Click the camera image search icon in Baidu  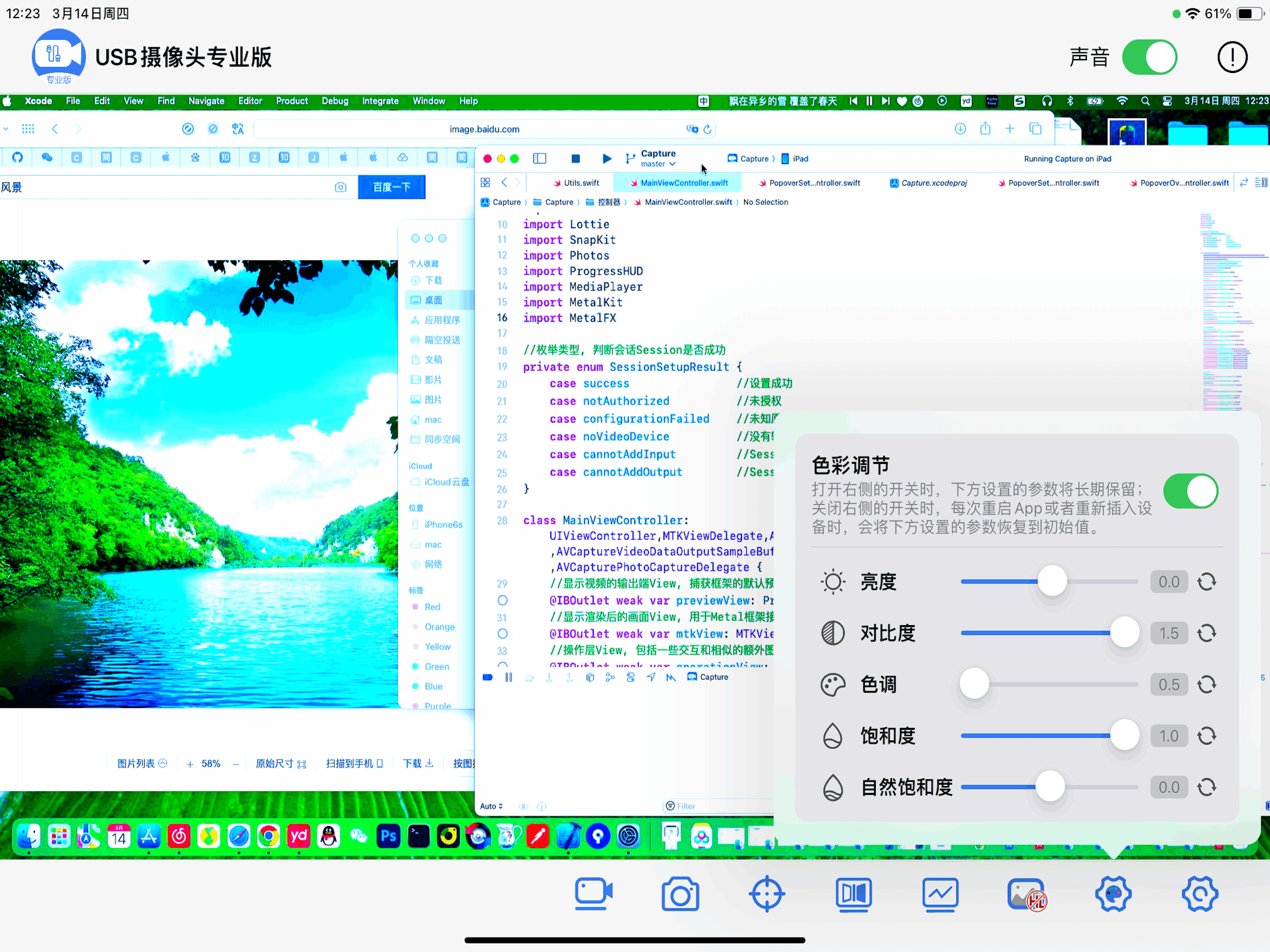340,187
